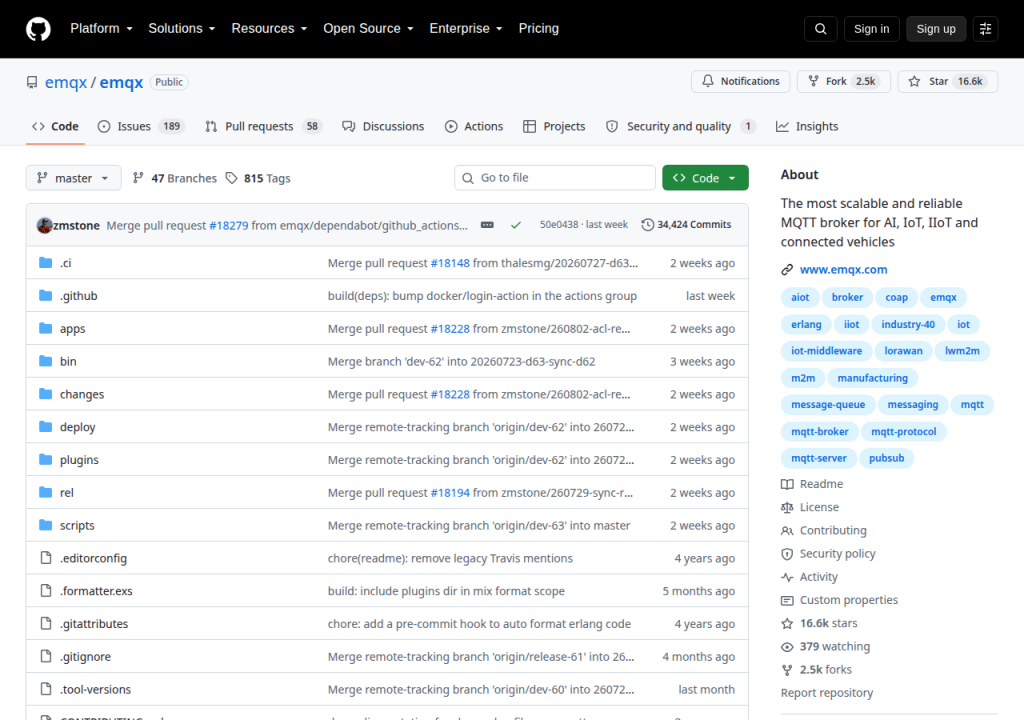Click the Sign in button
Viewport: 1024px width, 720px height.
pos(871,29)
